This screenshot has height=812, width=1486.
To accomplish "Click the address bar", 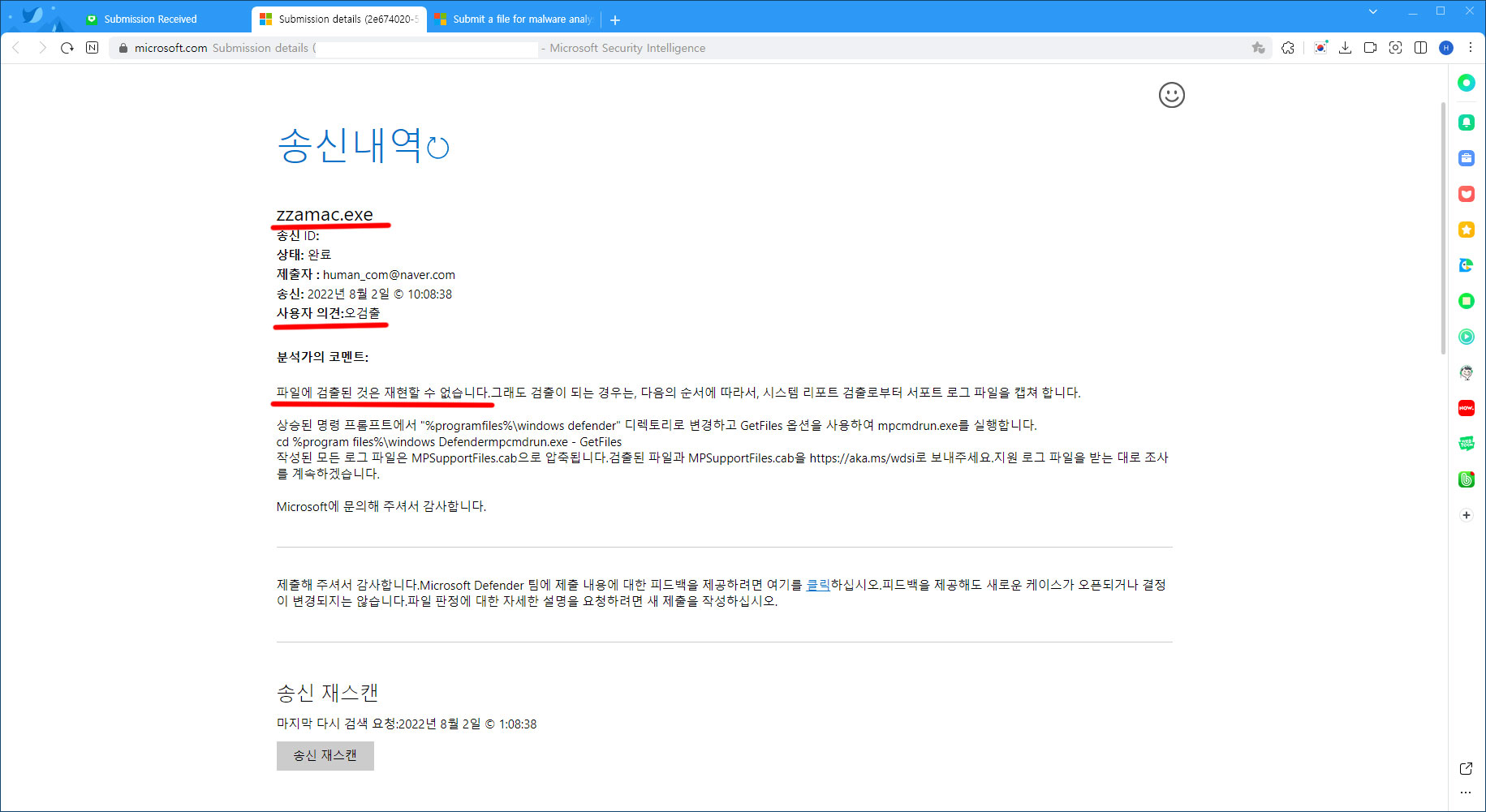I will [690, 48].
